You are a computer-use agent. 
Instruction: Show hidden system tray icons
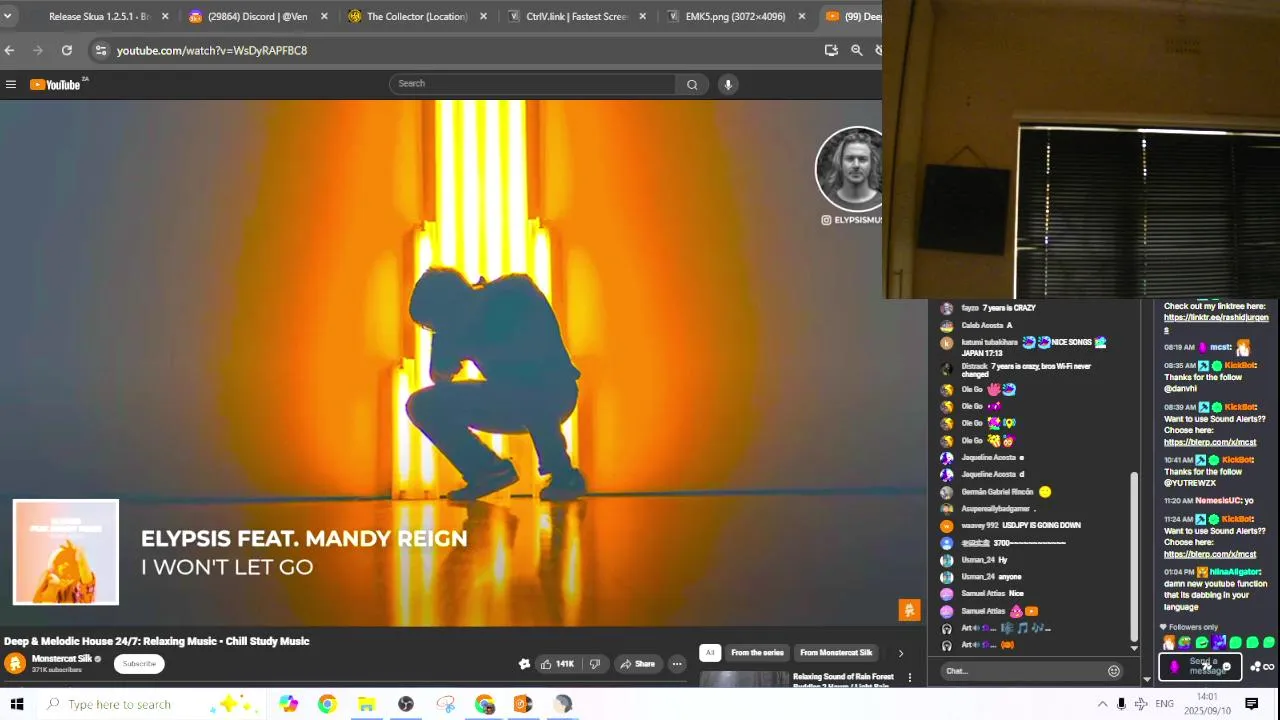(1102, 704)
